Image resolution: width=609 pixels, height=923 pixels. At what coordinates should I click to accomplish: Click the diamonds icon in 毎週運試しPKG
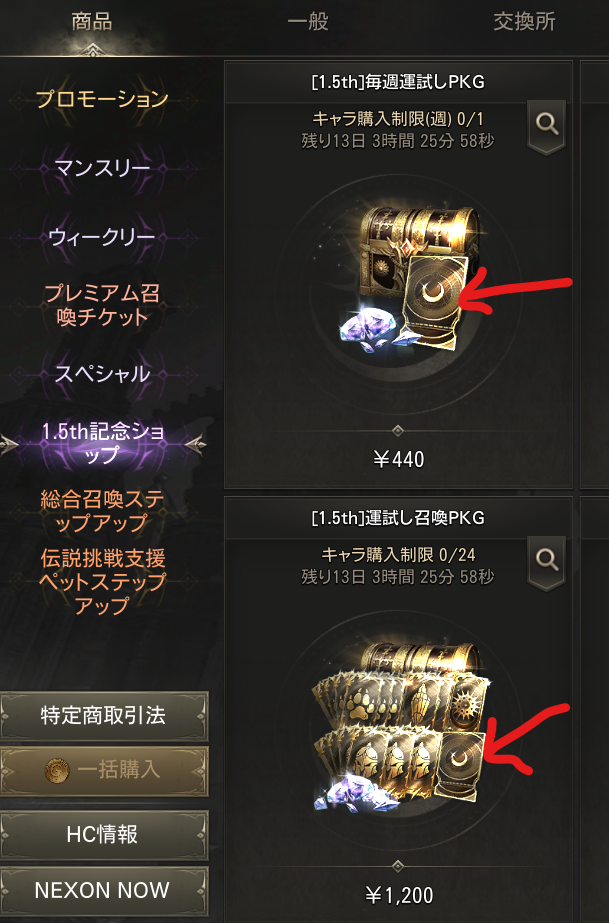(369, 330)
